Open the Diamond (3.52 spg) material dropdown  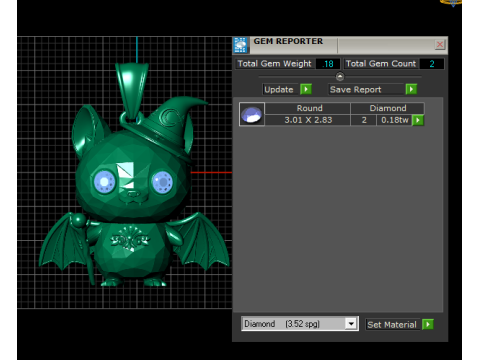point(351,324)
